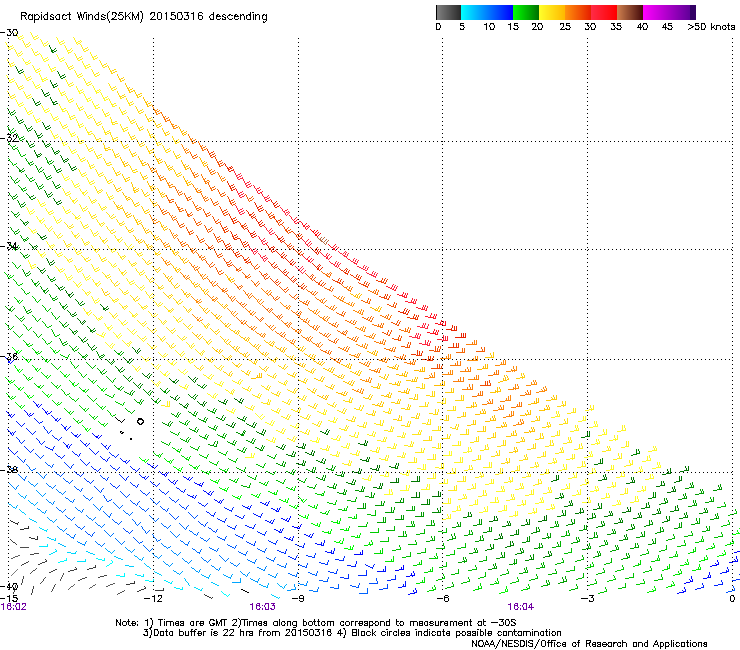Click the 0 longitude axis label

click(x=732, y=599)
